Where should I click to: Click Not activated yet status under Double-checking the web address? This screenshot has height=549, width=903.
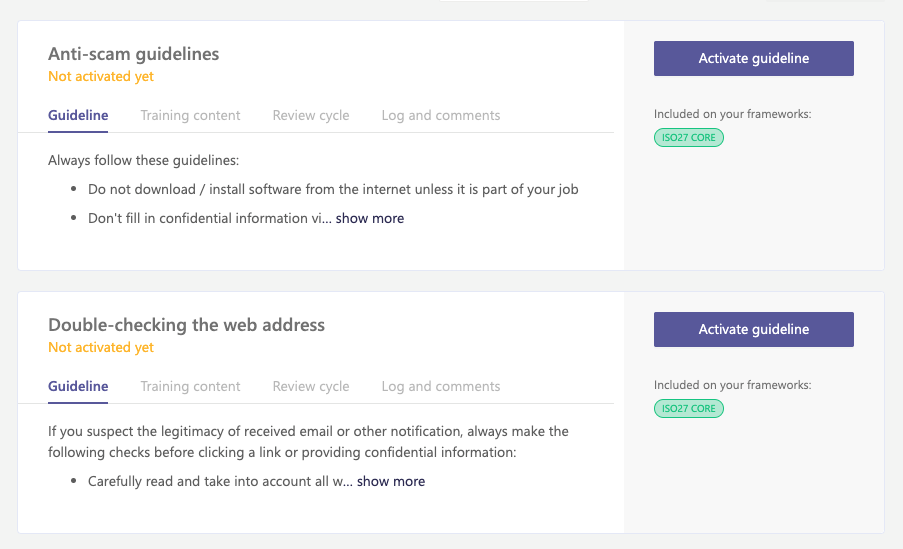[x=101, y=347]
